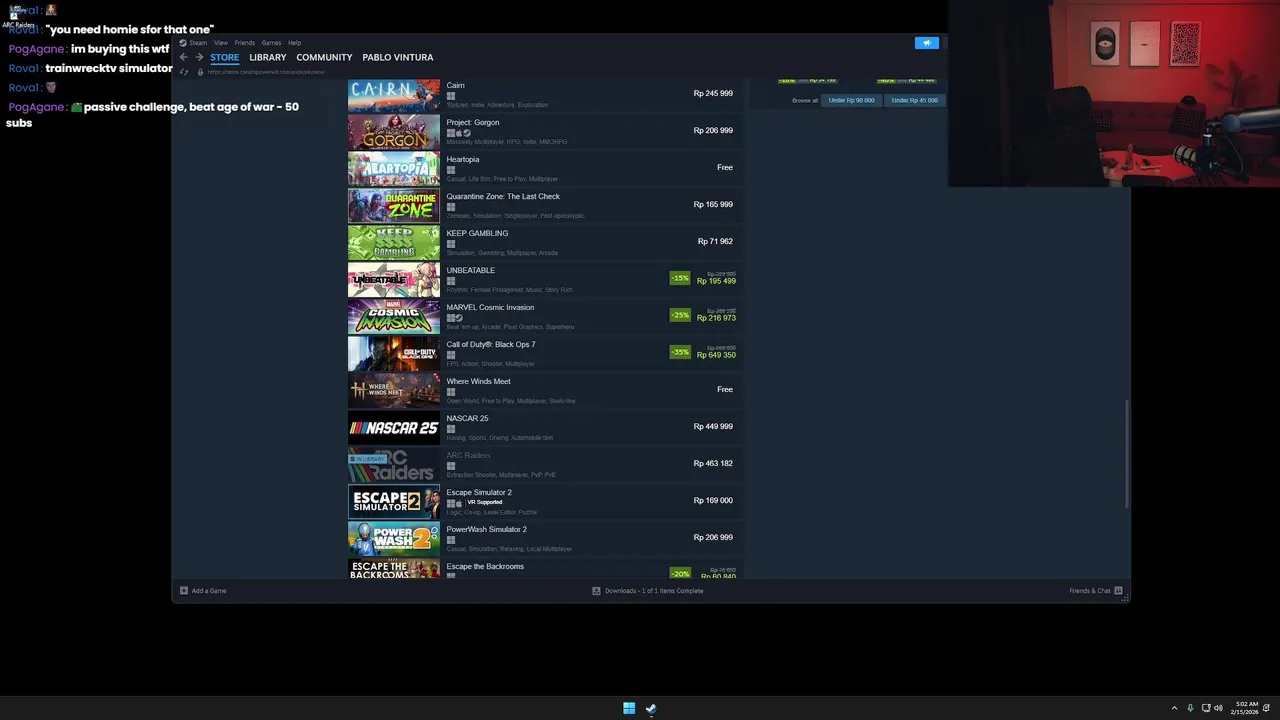Click the Steam icon on the taskbar

click(651, 708)
